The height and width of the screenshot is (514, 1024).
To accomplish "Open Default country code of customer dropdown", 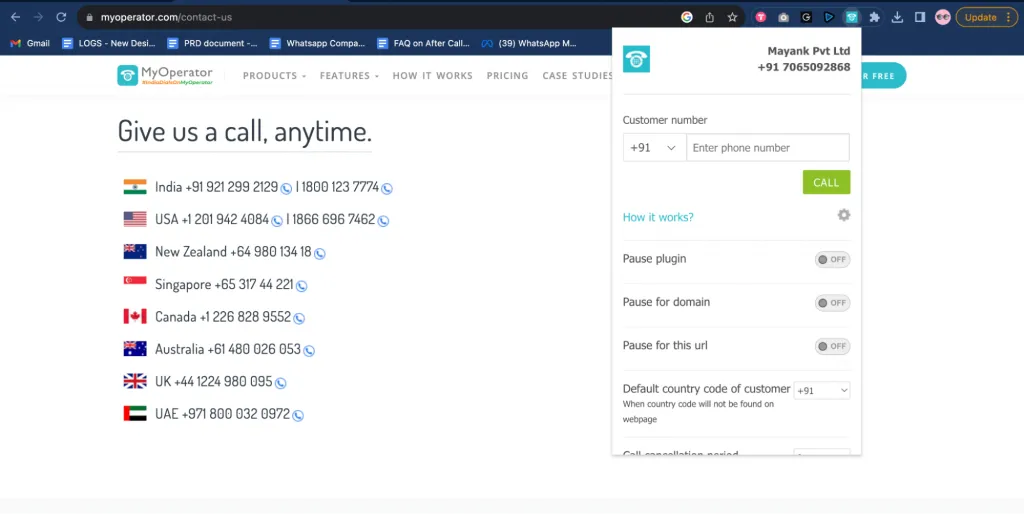I will 822,391.
